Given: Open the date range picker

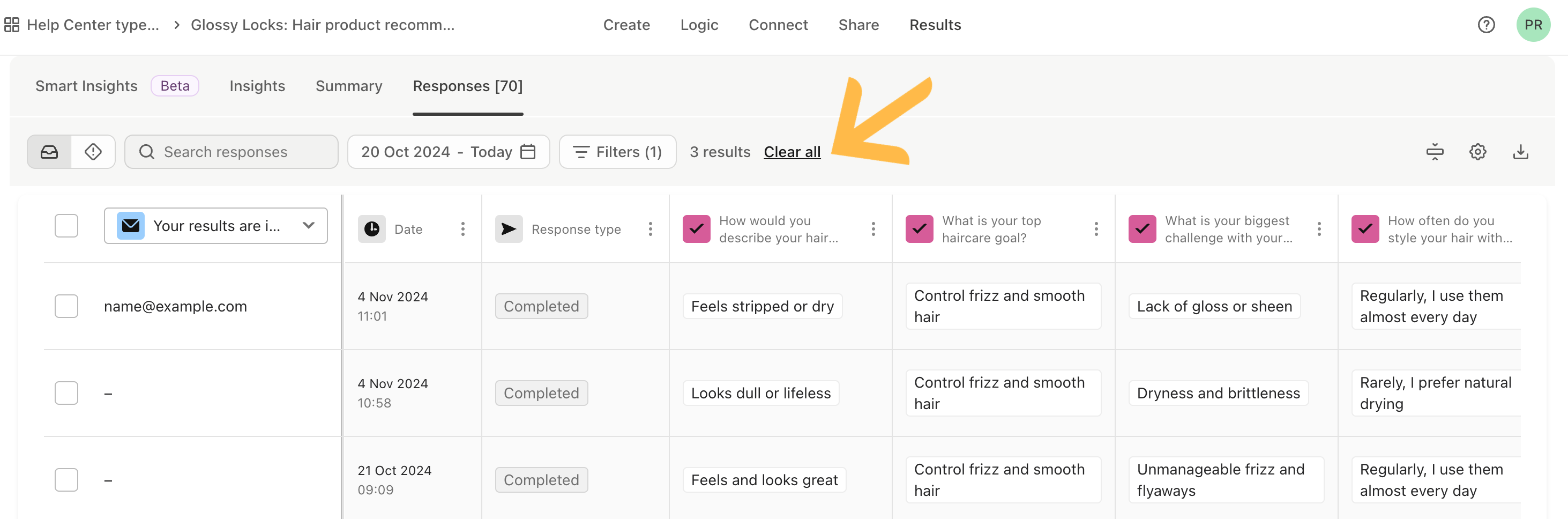Looking at the screenshot, I should [448, 152].
